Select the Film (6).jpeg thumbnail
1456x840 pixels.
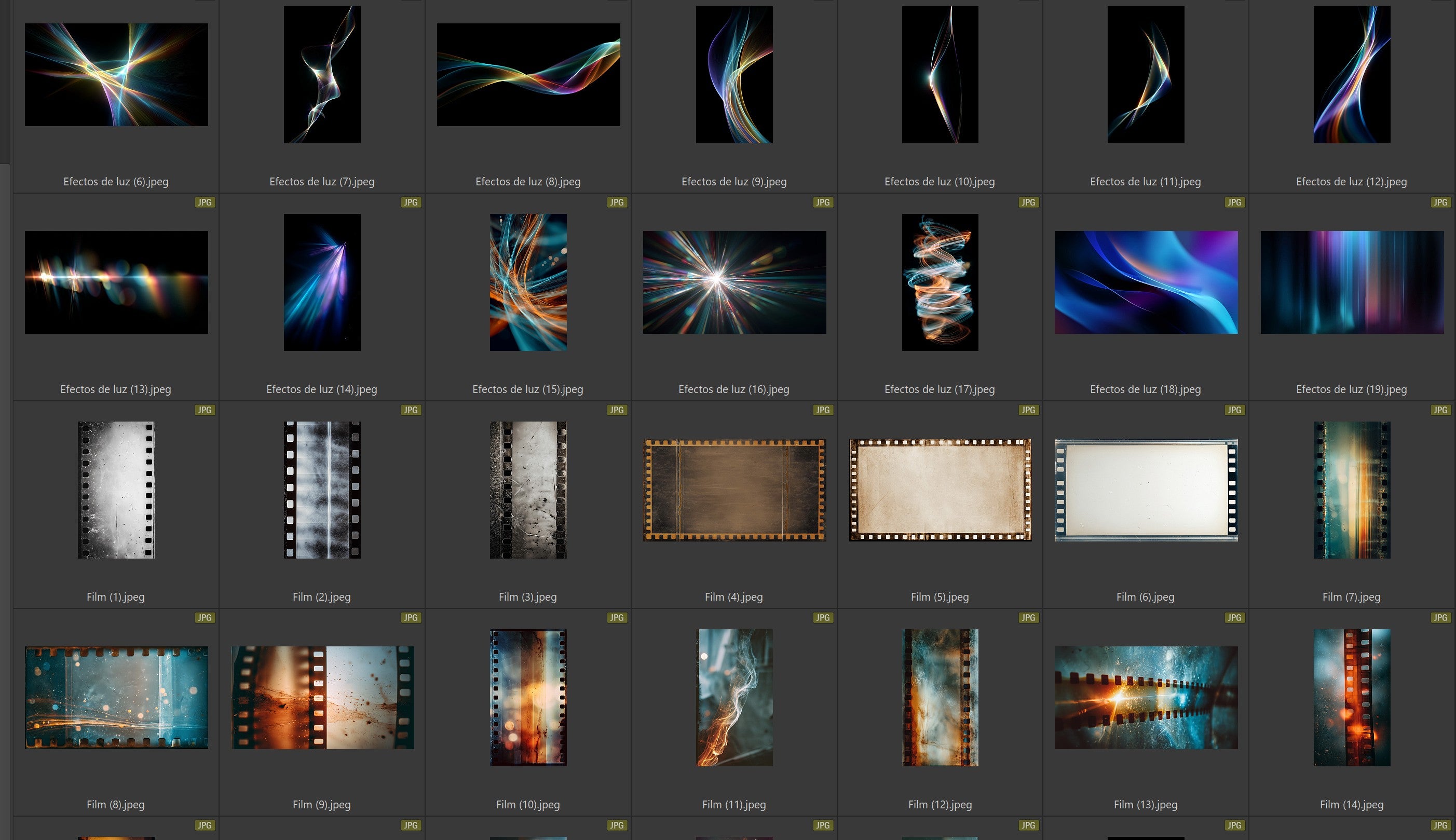coord(1146,490)
